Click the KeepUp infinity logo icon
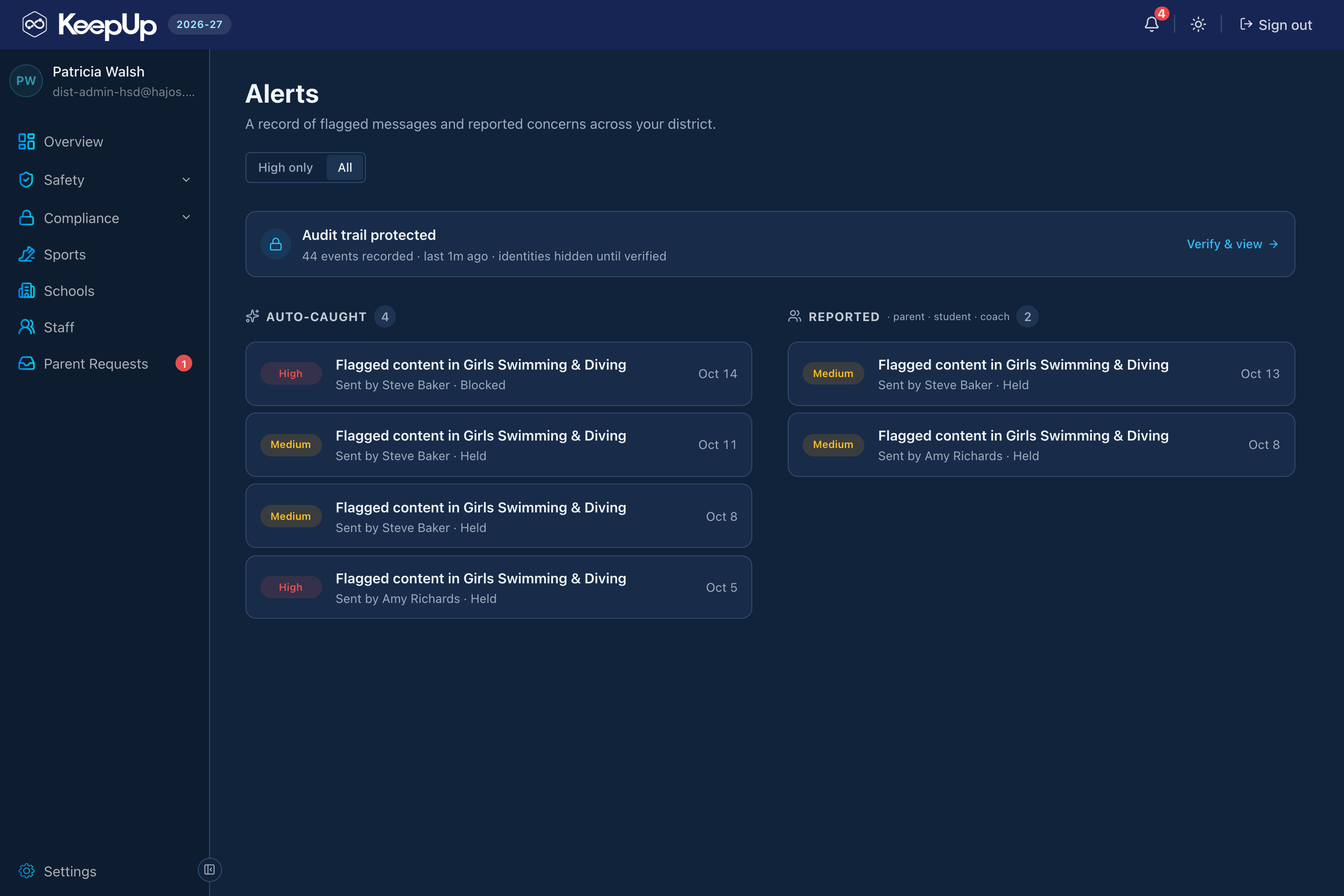 coord(34,25)
